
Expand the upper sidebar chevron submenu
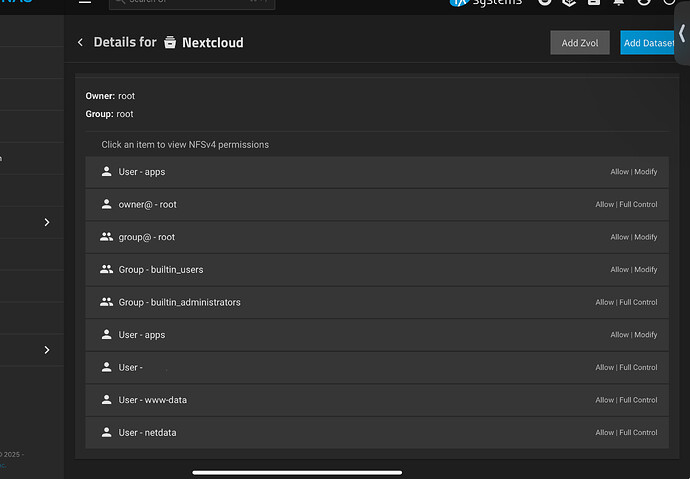[47, 222]
